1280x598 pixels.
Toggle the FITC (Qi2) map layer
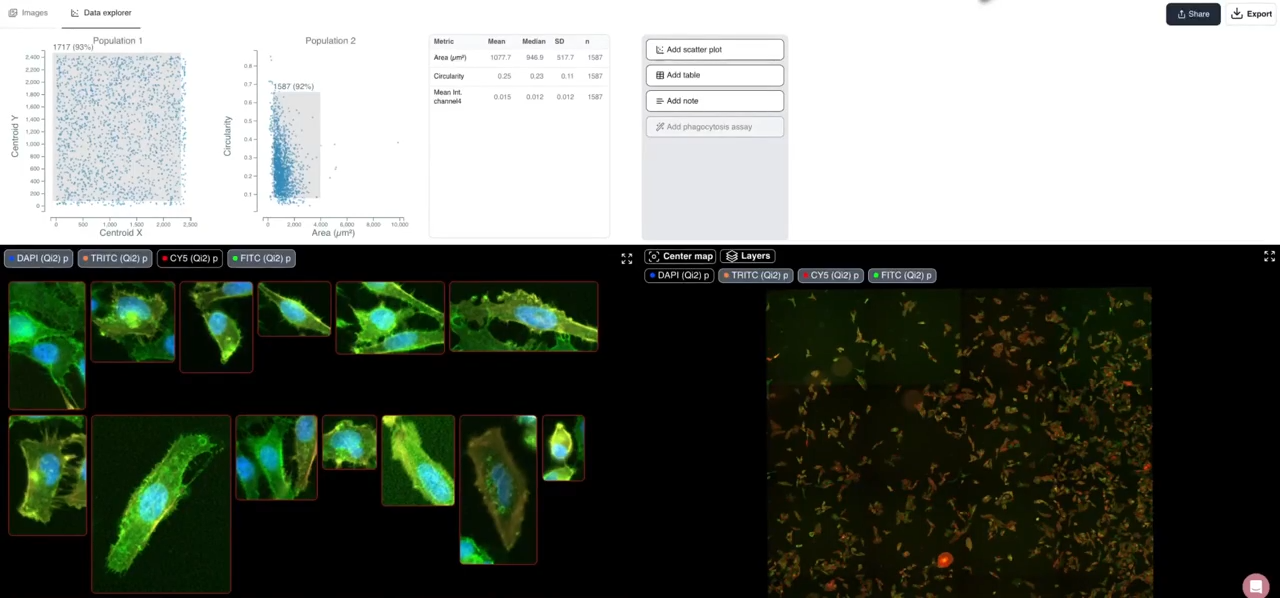coord(903,275)
